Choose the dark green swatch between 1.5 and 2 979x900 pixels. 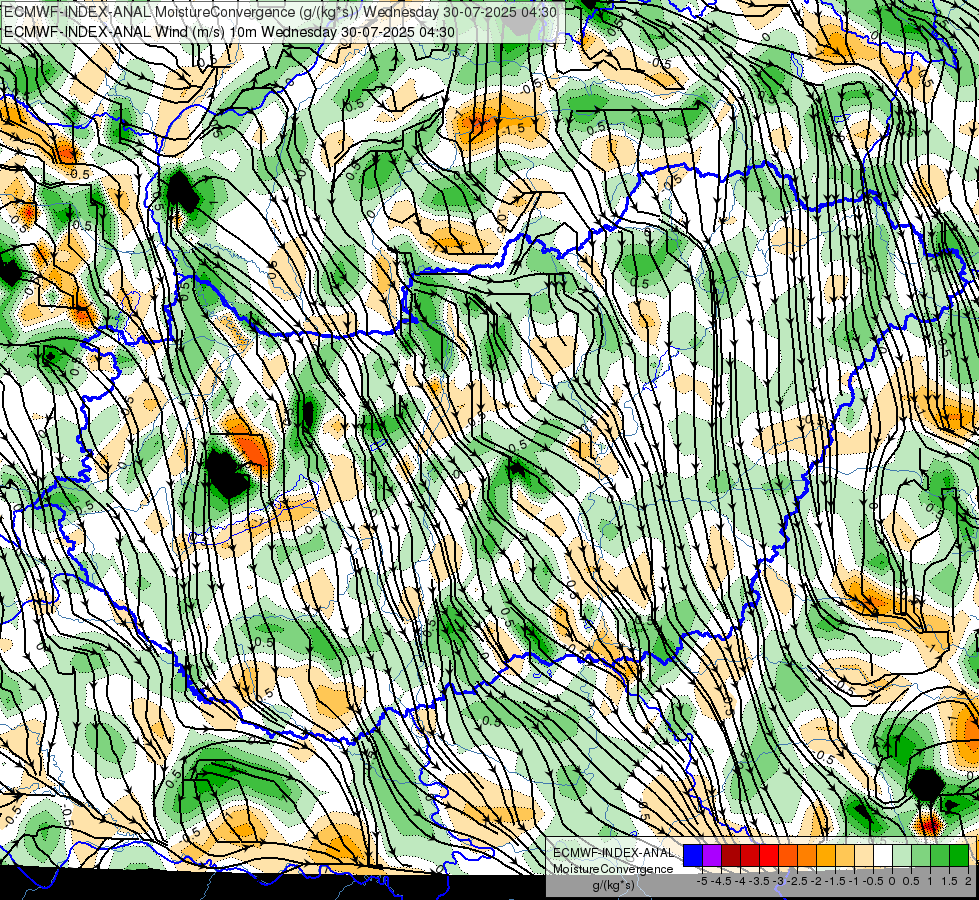(959, 855)
